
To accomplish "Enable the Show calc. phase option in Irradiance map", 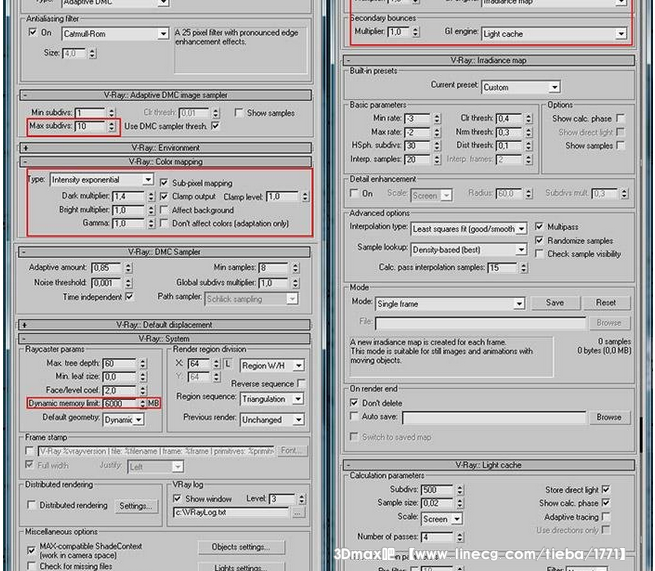I will click(620, 118).
